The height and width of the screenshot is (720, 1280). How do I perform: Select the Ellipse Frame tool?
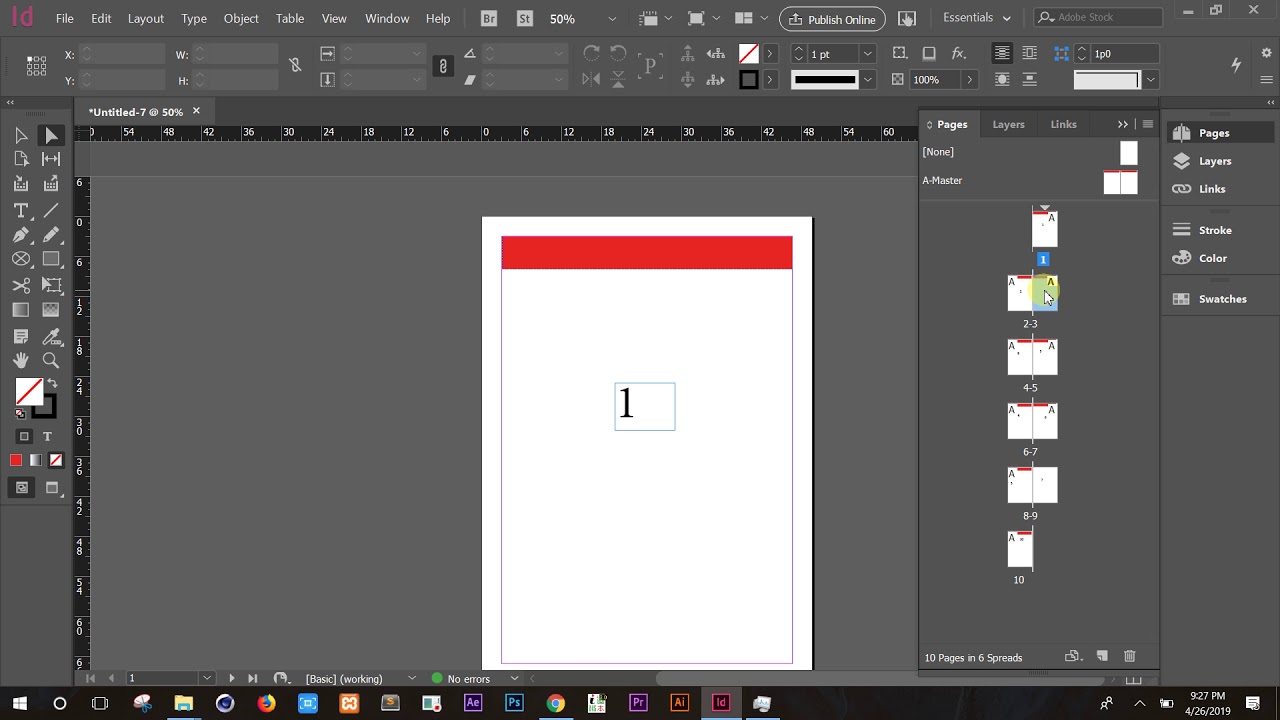(21, 259)
